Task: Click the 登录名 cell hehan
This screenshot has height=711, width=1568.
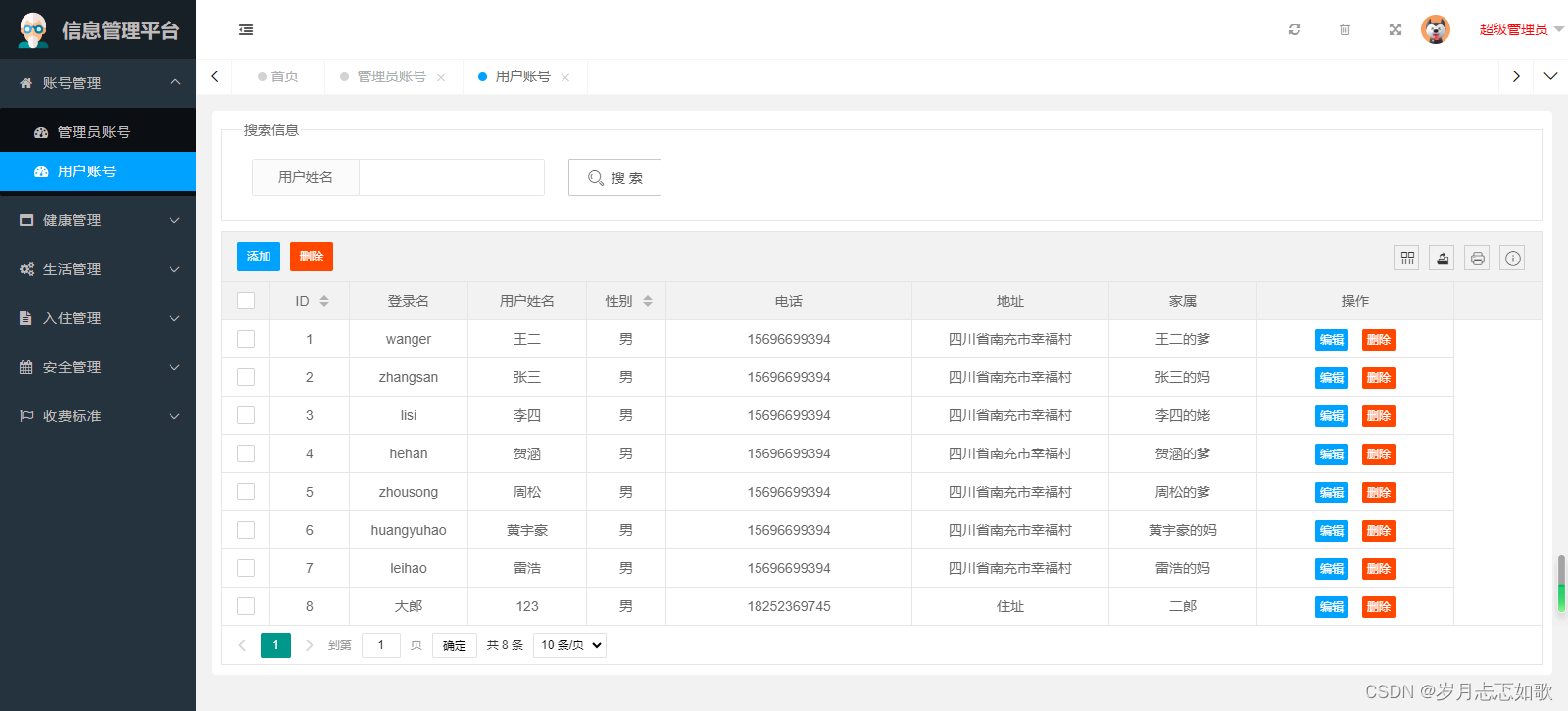Action: 409,453
